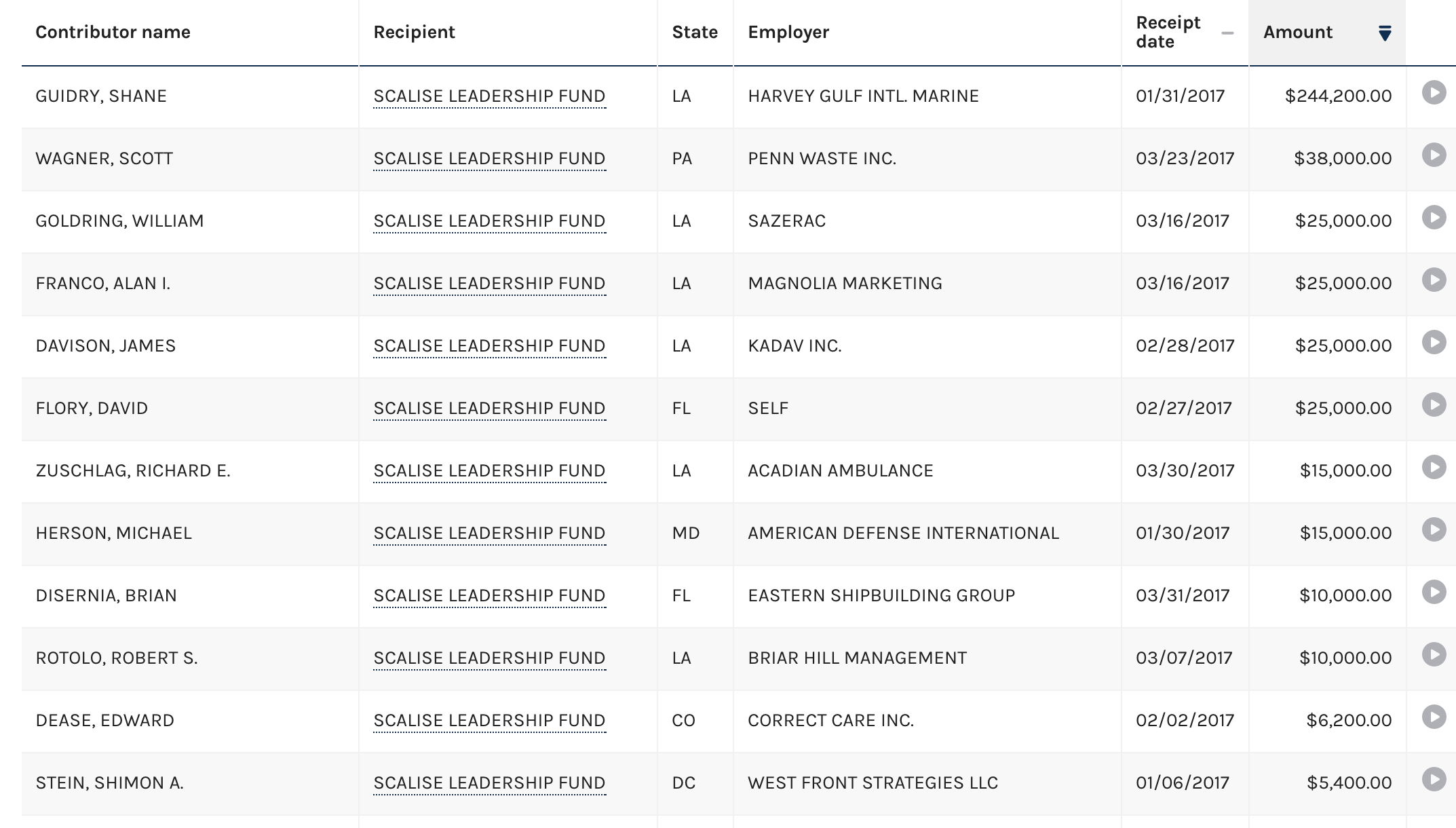The width and height of the screenshot is (1456, 828).
Task: Expand the ZUSCHLAG, RICHARD E. row arrow
Action: [x=1434, y=468]
